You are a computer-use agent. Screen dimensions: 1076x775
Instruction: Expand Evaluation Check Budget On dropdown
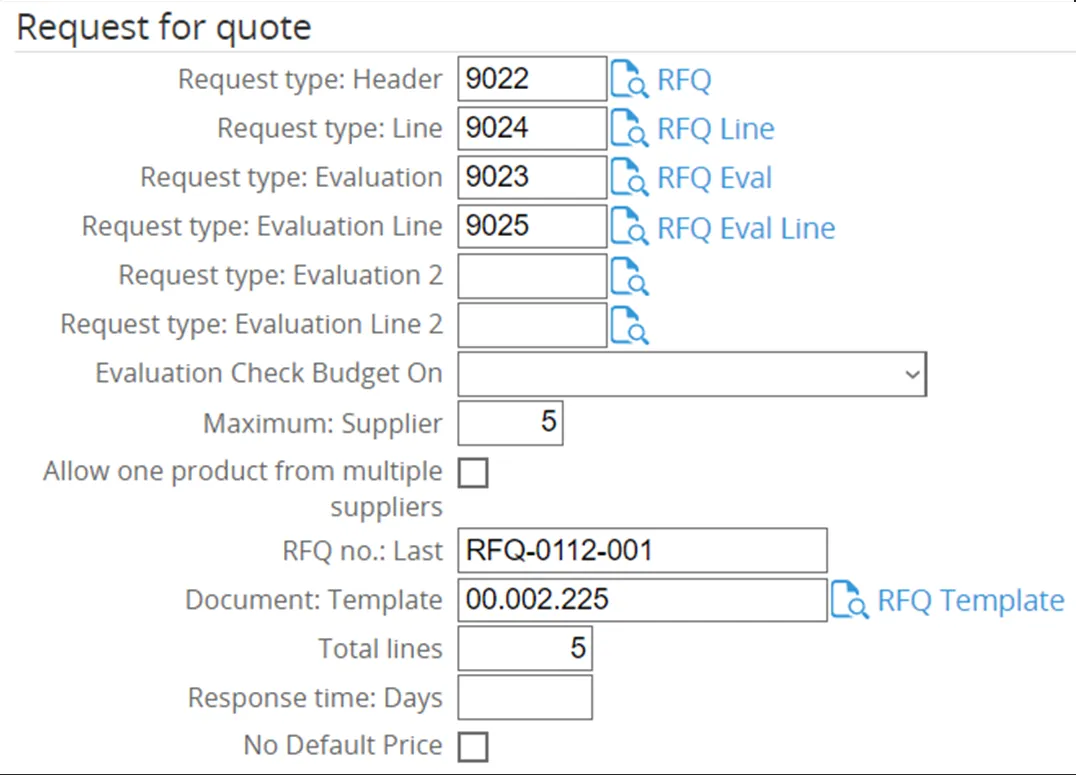click(x=691, y=373)
